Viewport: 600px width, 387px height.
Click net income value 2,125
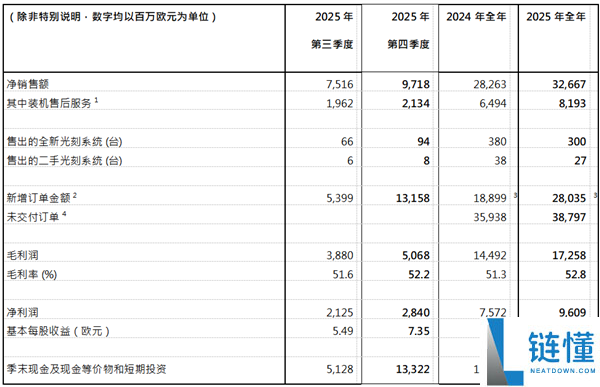(x=340, y=312)
